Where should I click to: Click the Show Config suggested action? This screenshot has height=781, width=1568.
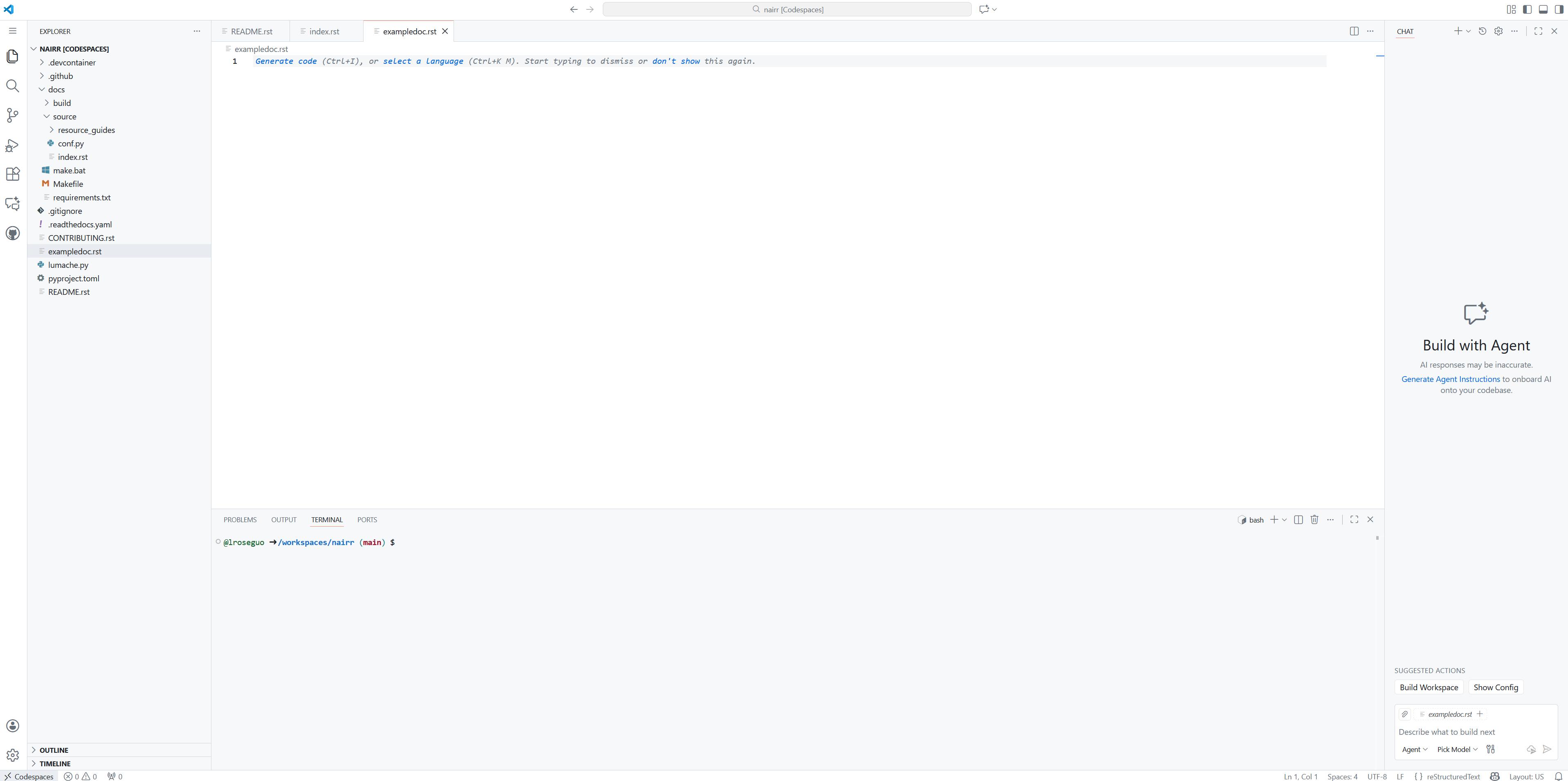click(x=1496, y=687)
